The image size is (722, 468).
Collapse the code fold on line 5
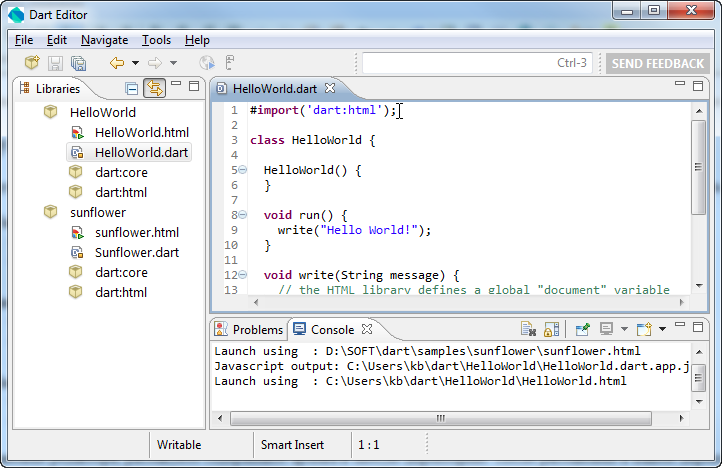pos(243,170)
